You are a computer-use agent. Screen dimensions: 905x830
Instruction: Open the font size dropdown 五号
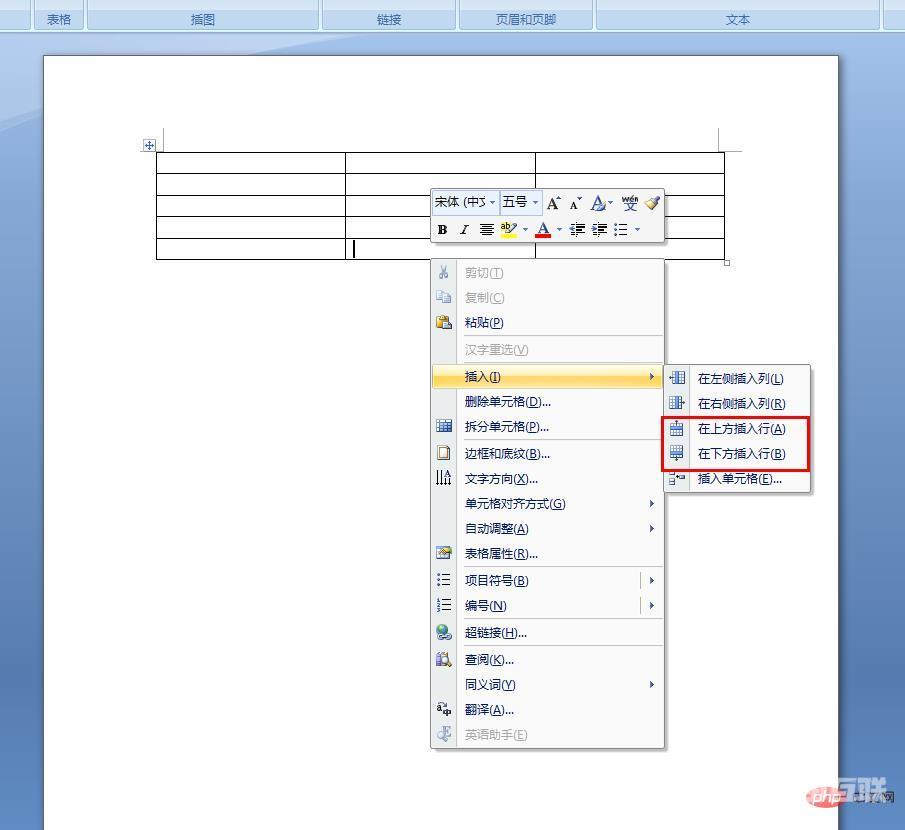point(520,203)
